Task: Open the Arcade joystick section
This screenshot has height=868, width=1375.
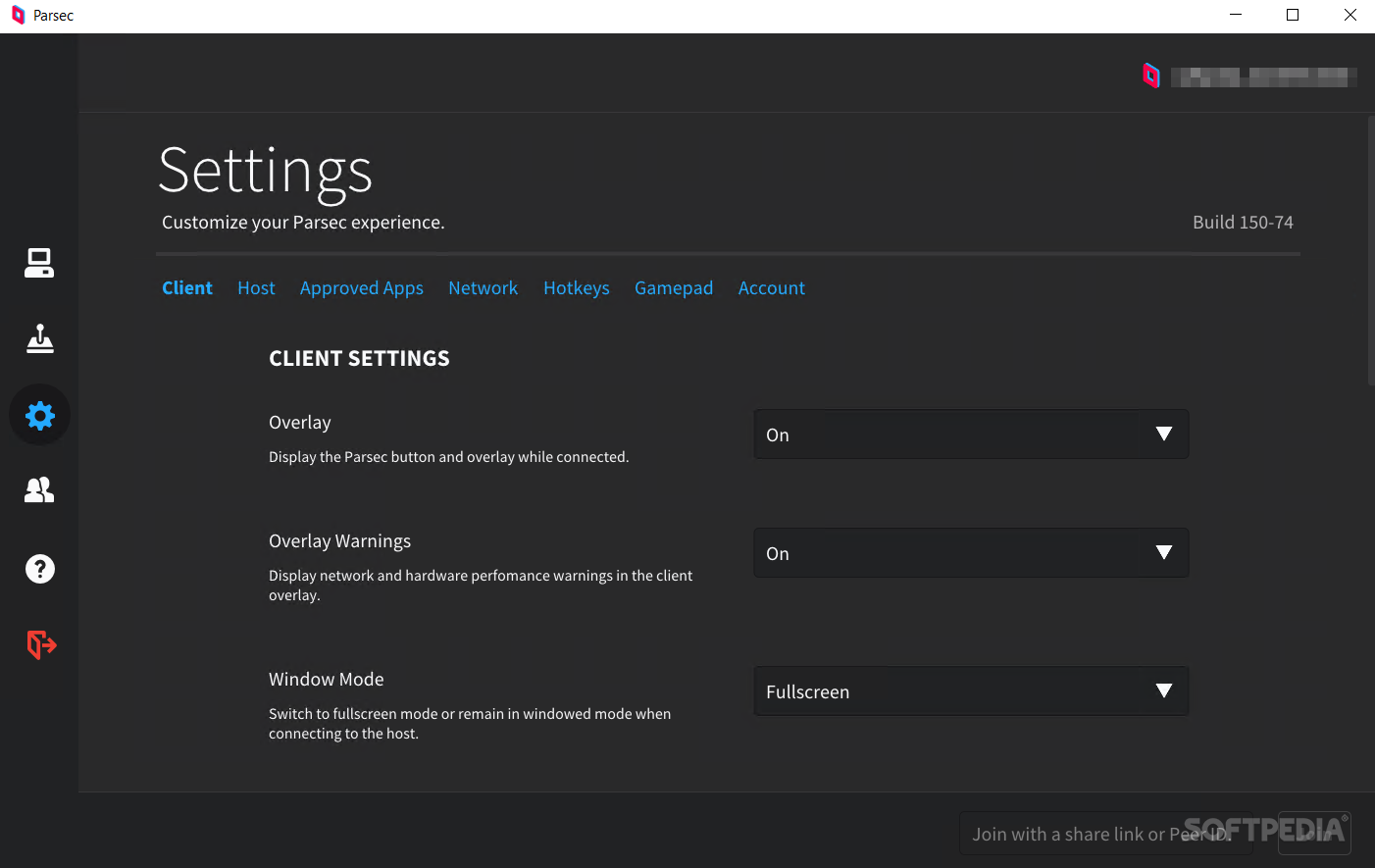Action: [39, 338]
